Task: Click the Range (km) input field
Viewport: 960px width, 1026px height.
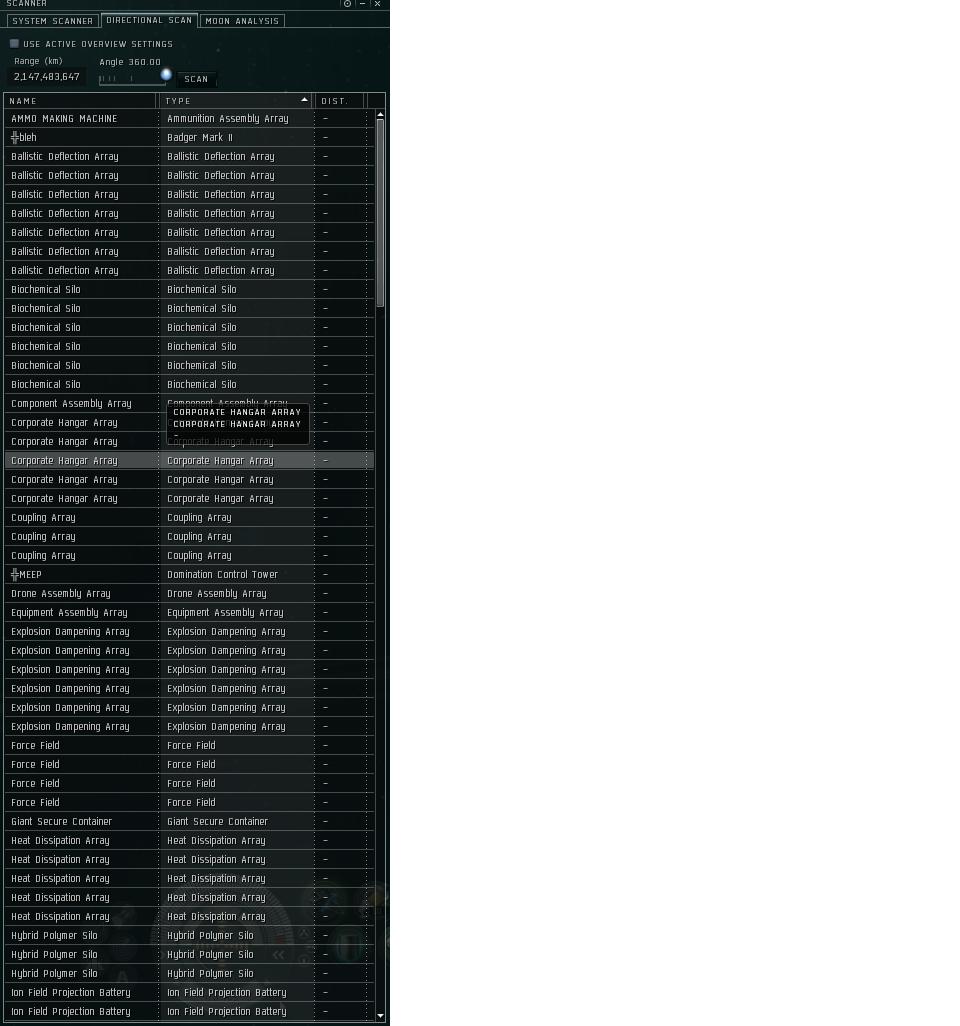Action: [47, 77]
